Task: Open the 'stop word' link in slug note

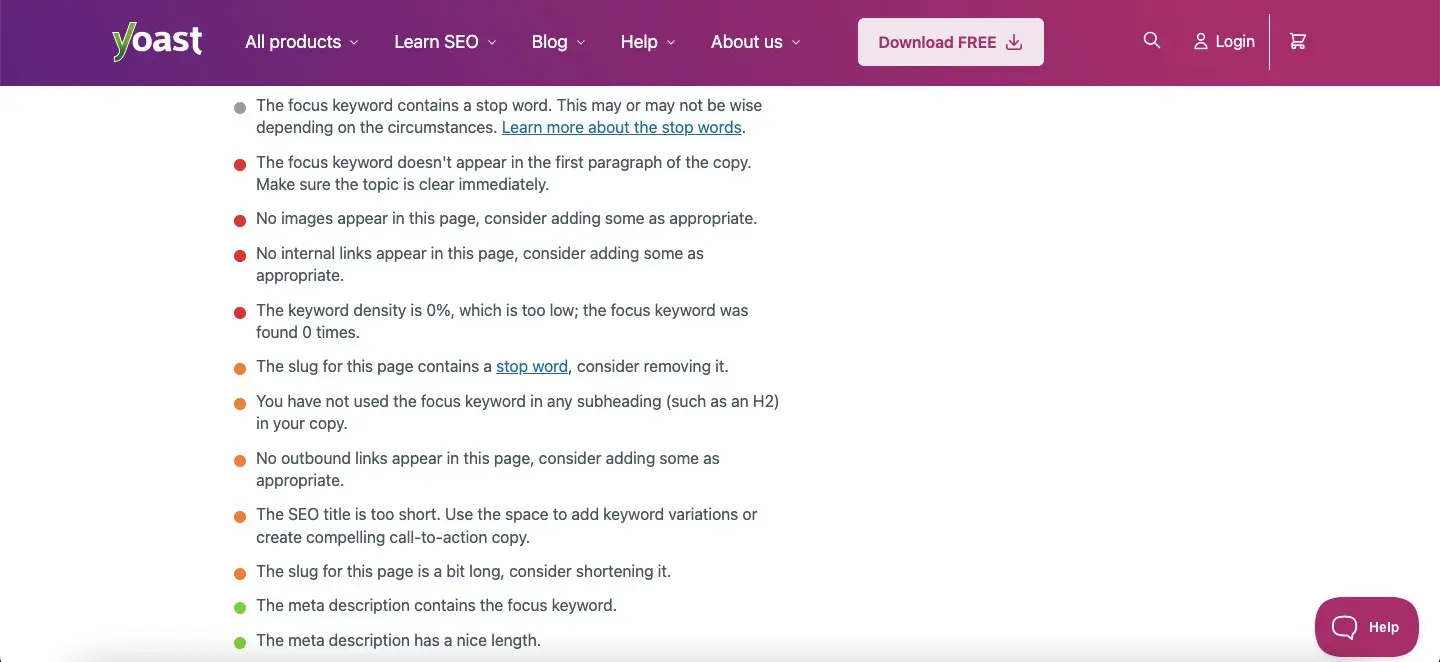Action: coord(532,366)
